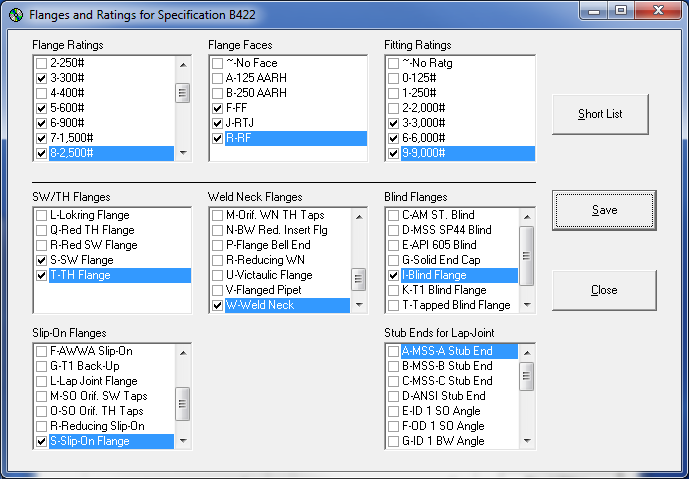
Task: Uncheck the 6-900# flange rating
Action: point(41,123)
